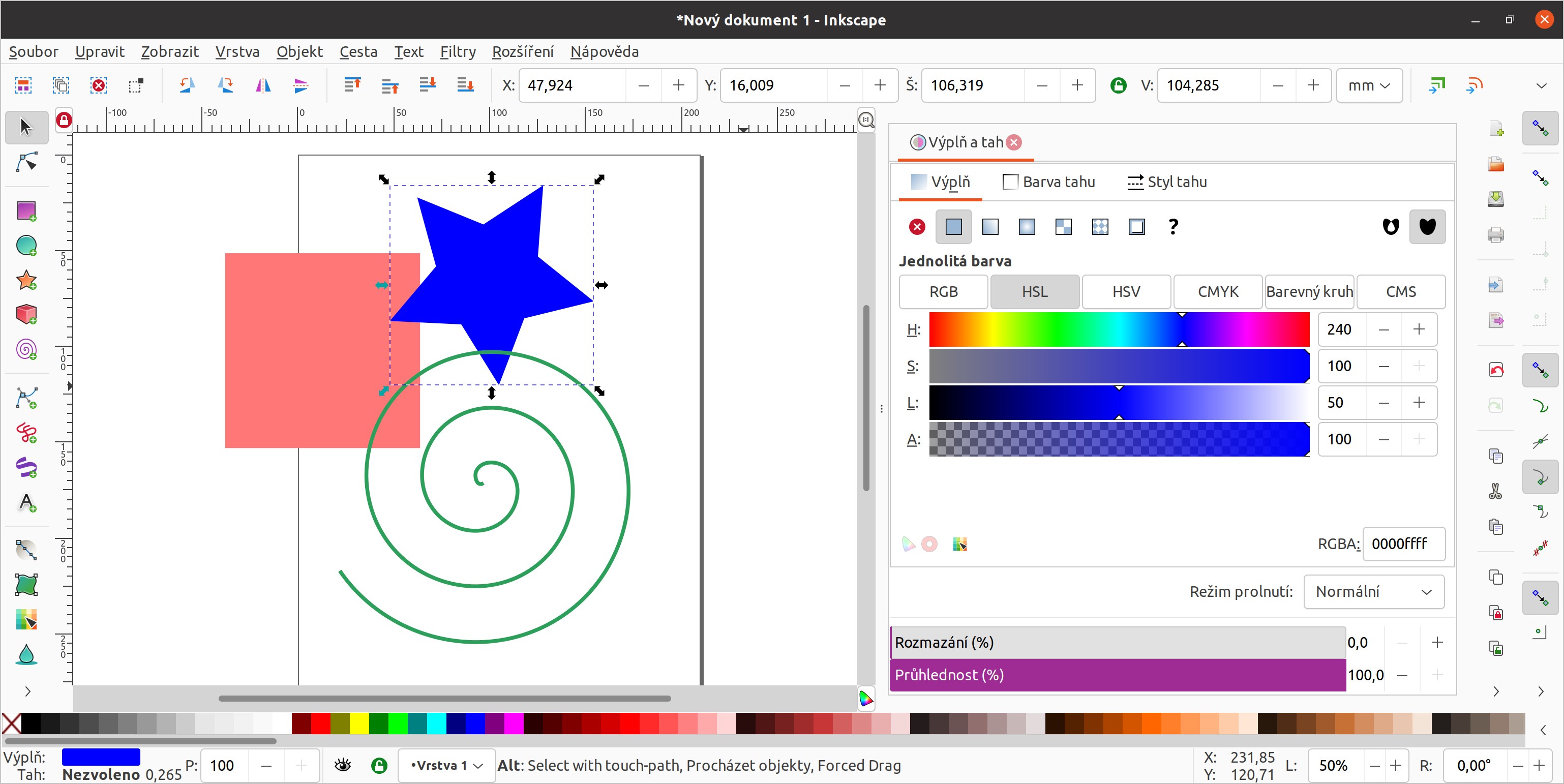Toggle layer visibility eye icon

coord(343,765)
